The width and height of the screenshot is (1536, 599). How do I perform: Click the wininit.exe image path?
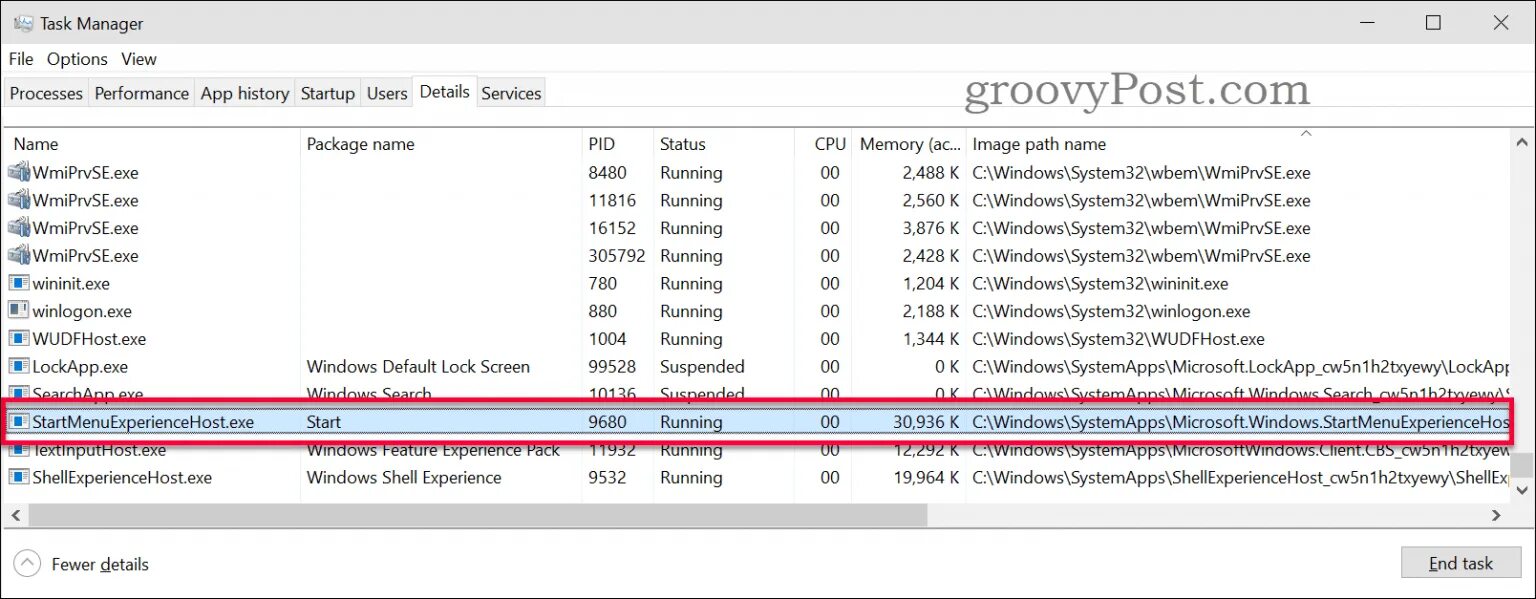tap(1100, 284)
